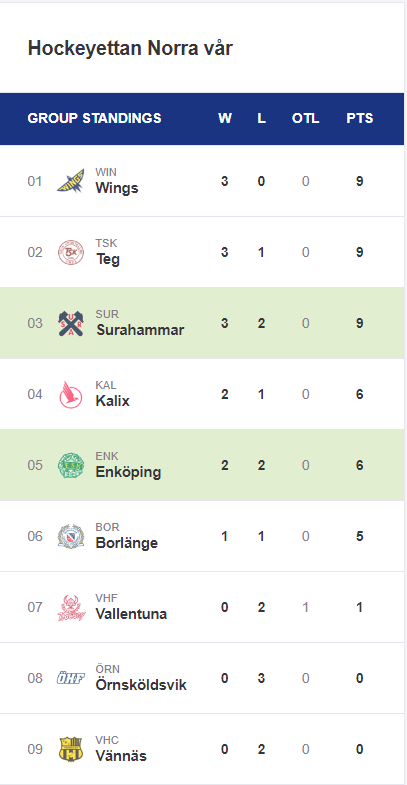Open the Vallentuna viking logo

pos(71,607)
